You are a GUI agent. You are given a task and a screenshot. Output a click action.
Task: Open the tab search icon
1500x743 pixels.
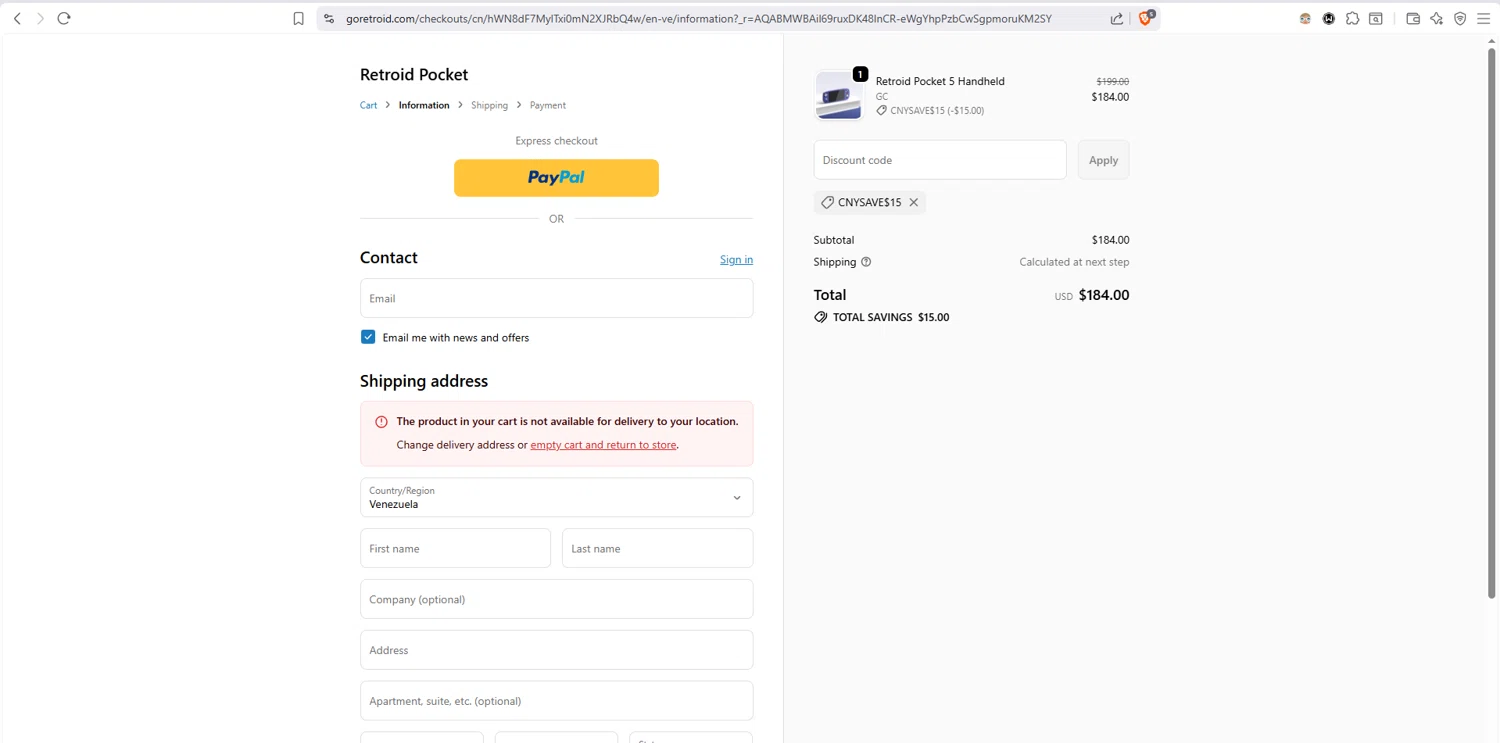click(1376, 18)
